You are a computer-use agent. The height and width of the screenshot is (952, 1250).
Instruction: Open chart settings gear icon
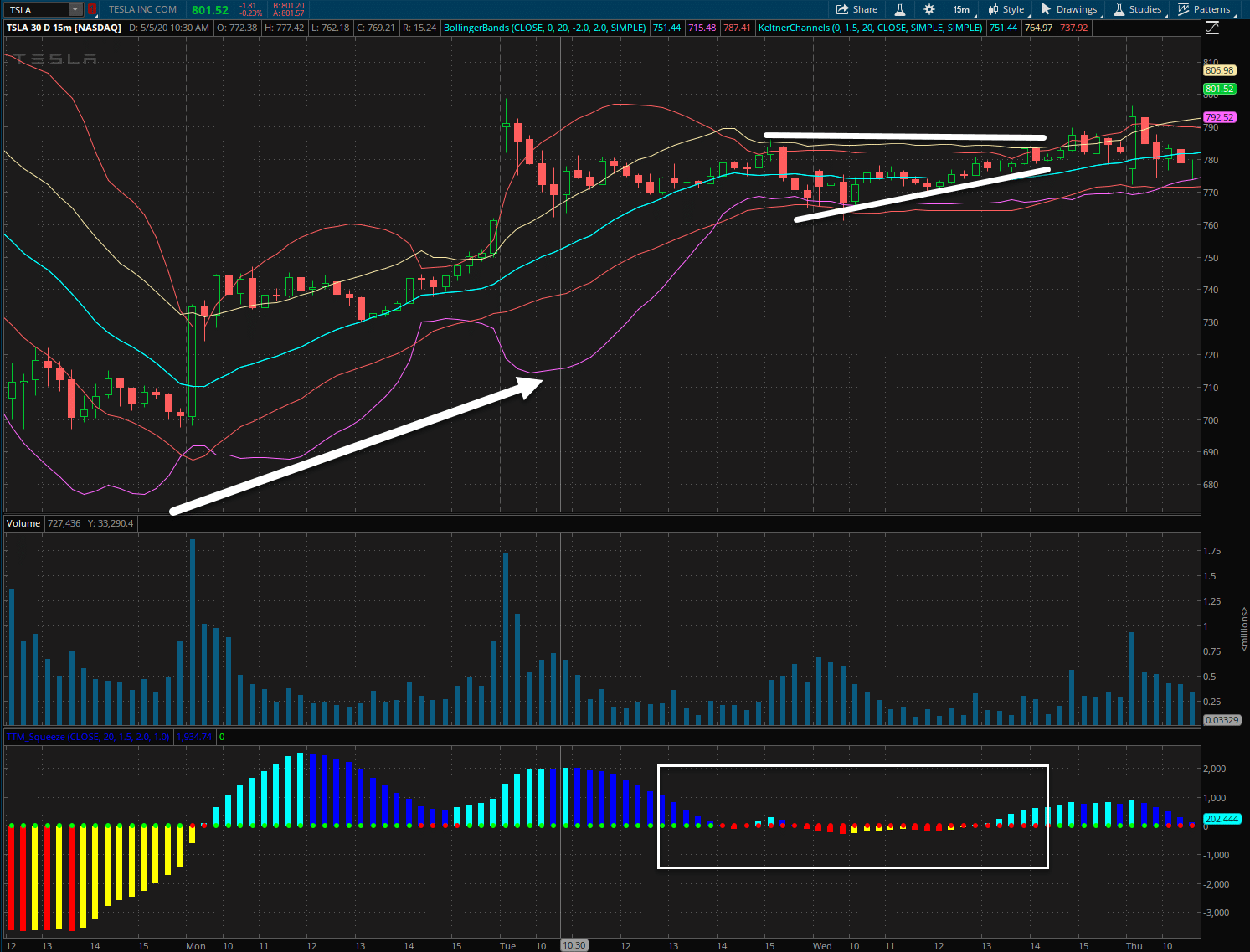[x=928, y=9]
